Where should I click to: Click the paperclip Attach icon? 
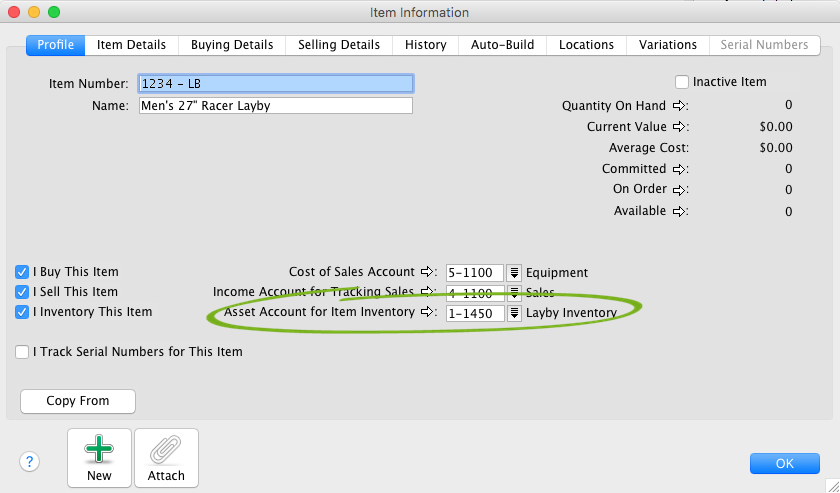[x=166, y=450]
